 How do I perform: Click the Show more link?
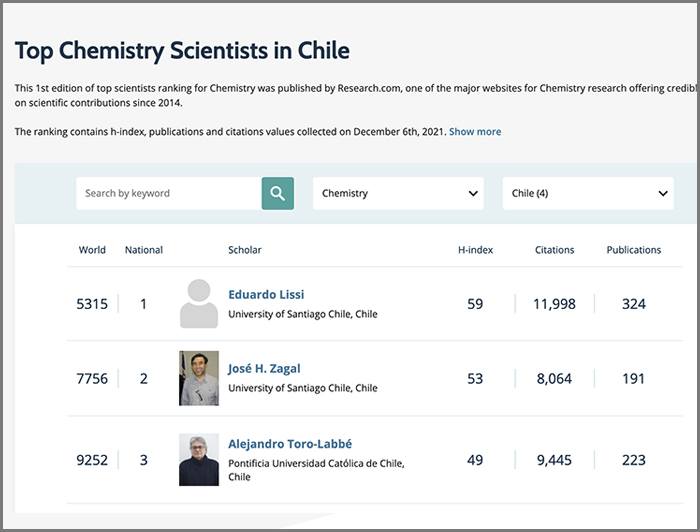pos(475,132)
